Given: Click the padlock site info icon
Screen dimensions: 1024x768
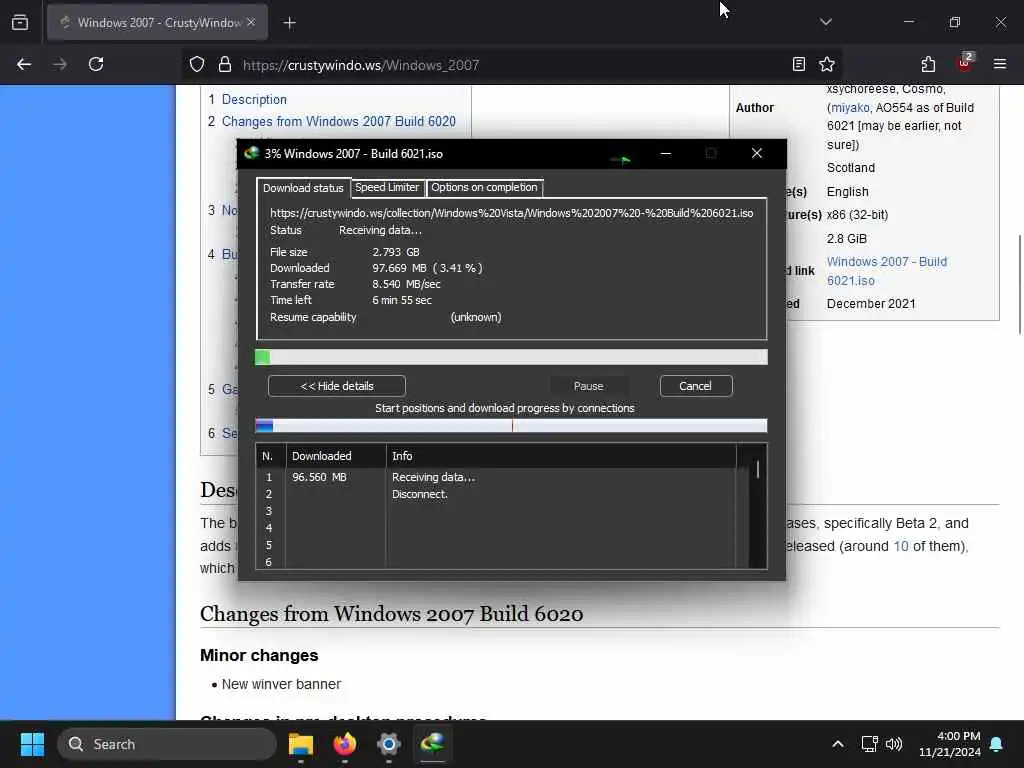Looking at the screenshot, I should (225, 64).
